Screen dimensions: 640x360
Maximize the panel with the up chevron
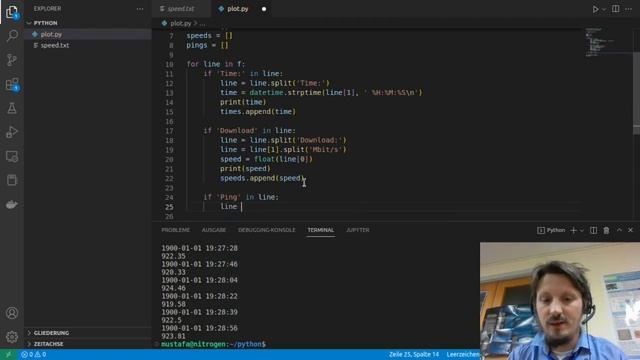coord(619,230)
